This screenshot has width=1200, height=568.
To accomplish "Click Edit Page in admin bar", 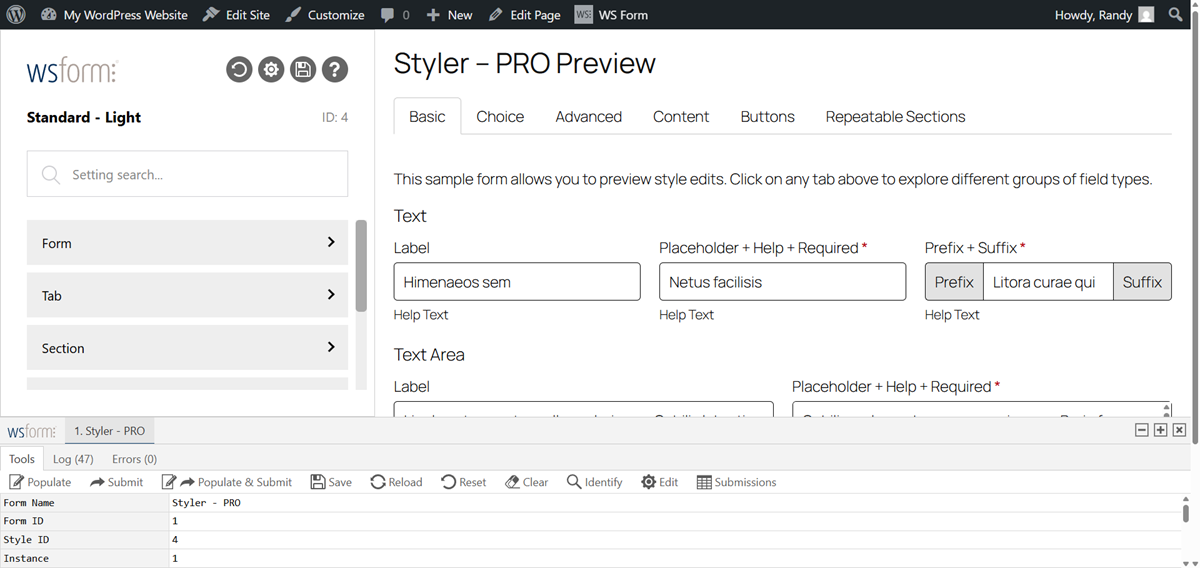I will pyautogui.click(x=525, y=15).
